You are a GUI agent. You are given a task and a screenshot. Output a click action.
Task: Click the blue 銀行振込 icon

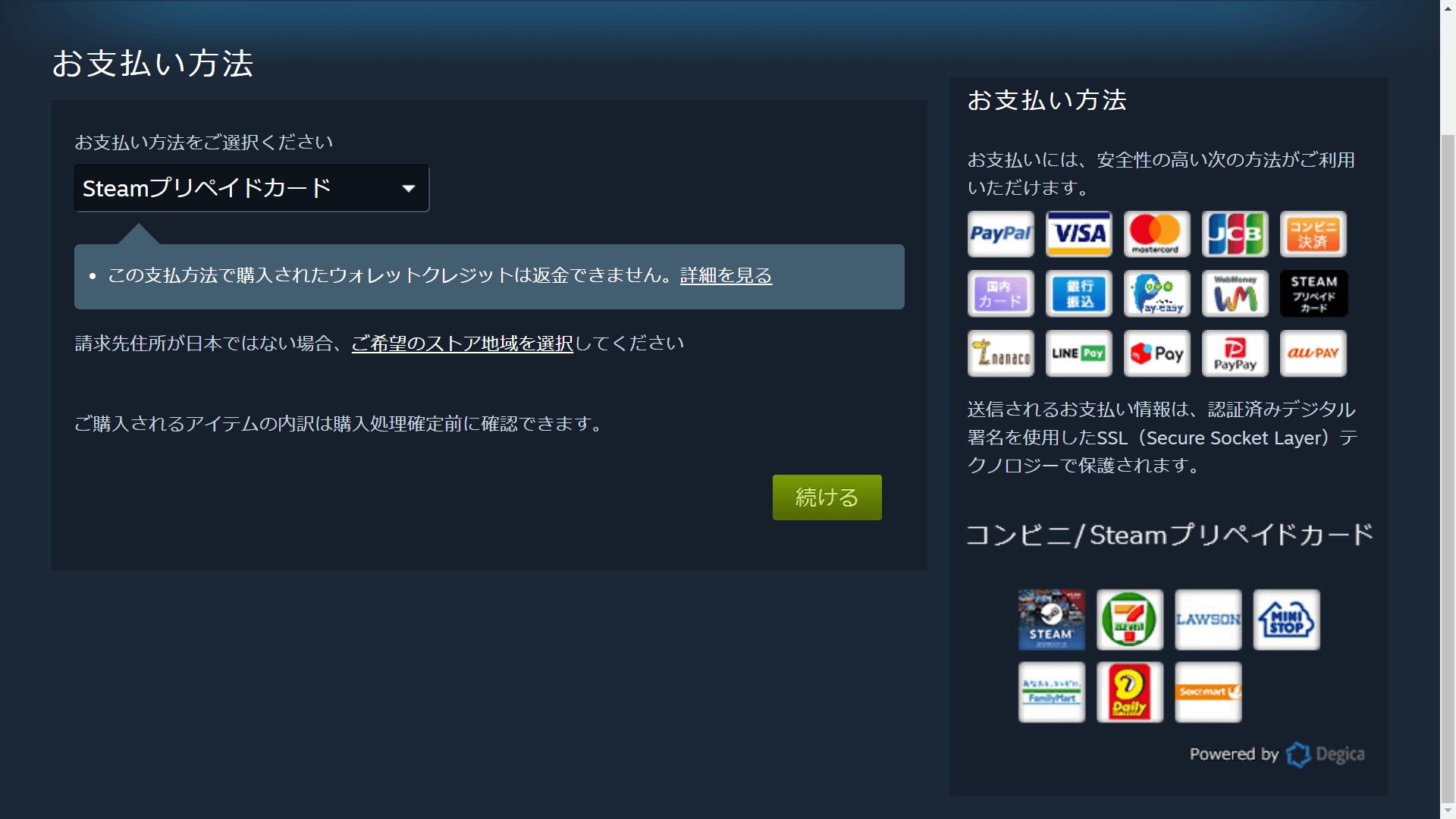click(1078, 293)
